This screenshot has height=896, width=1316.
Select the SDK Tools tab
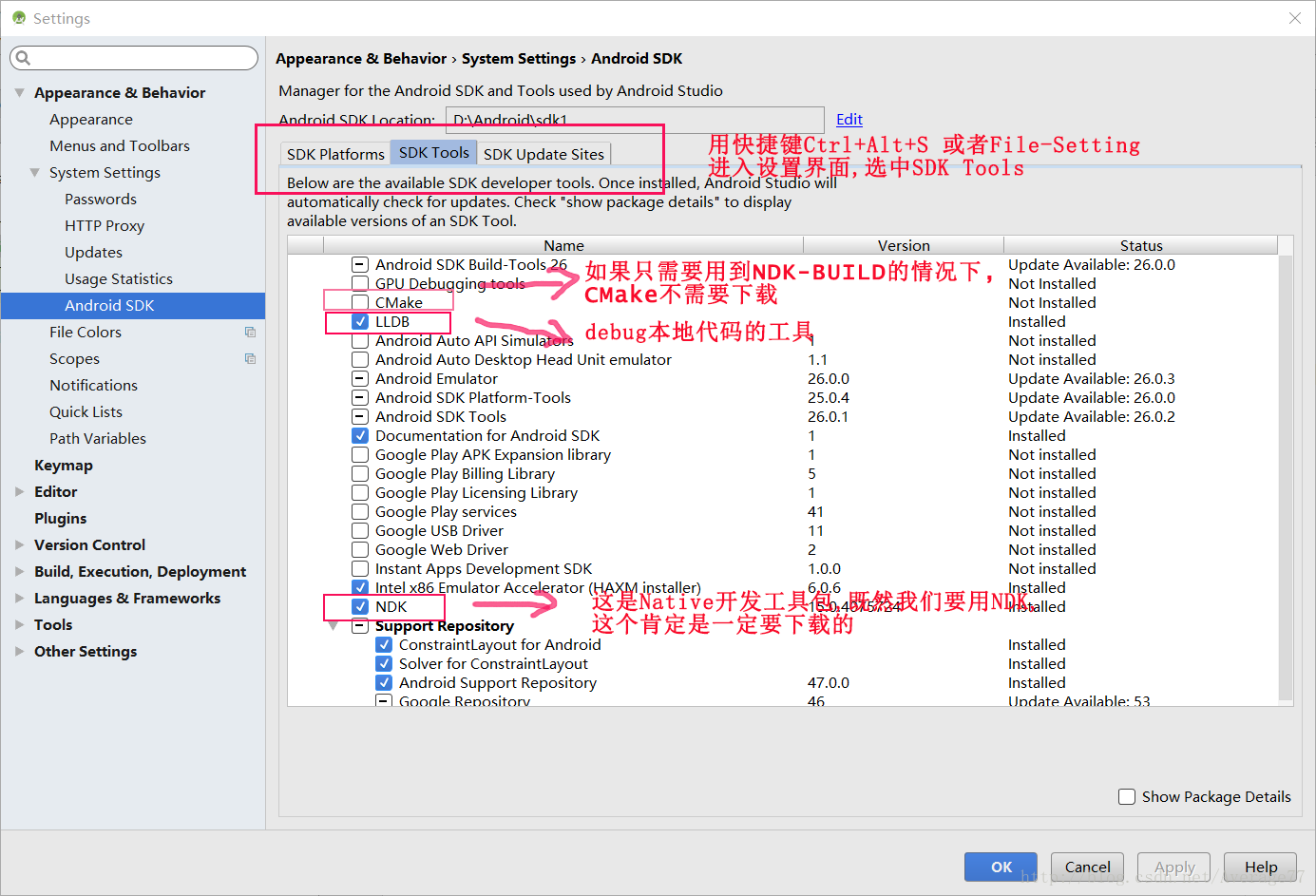coord(433,152)
